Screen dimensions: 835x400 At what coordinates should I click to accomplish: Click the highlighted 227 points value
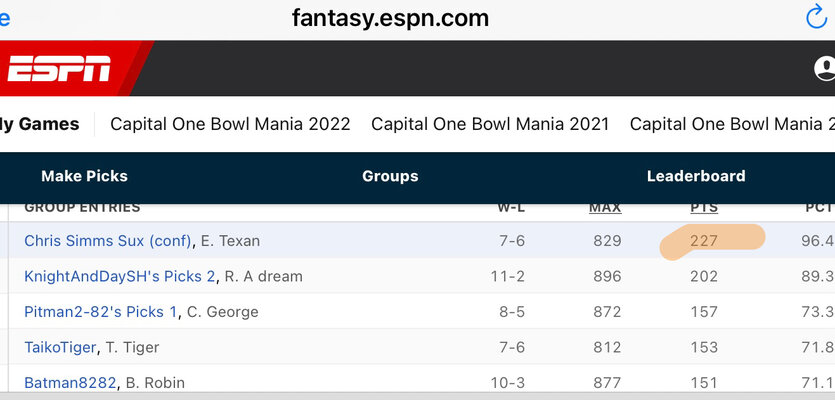click(x=704, y=241)
